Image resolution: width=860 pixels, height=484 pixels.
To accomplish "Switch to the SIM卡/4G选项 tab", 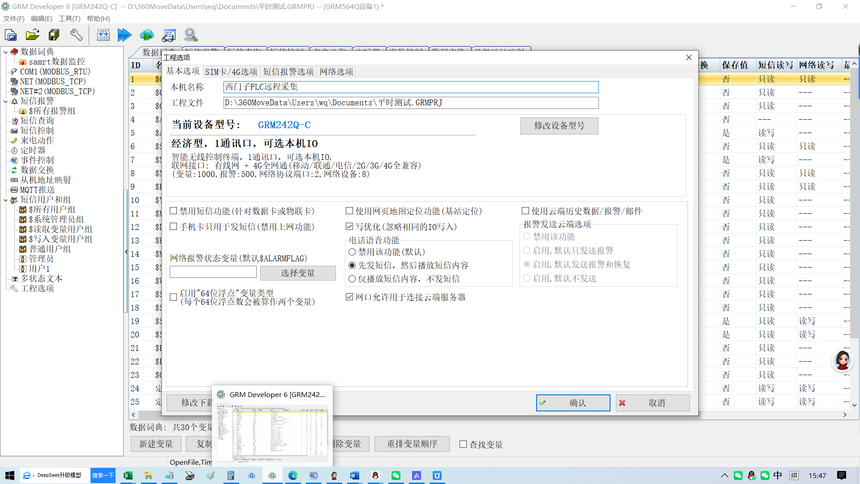I will 231,72.
